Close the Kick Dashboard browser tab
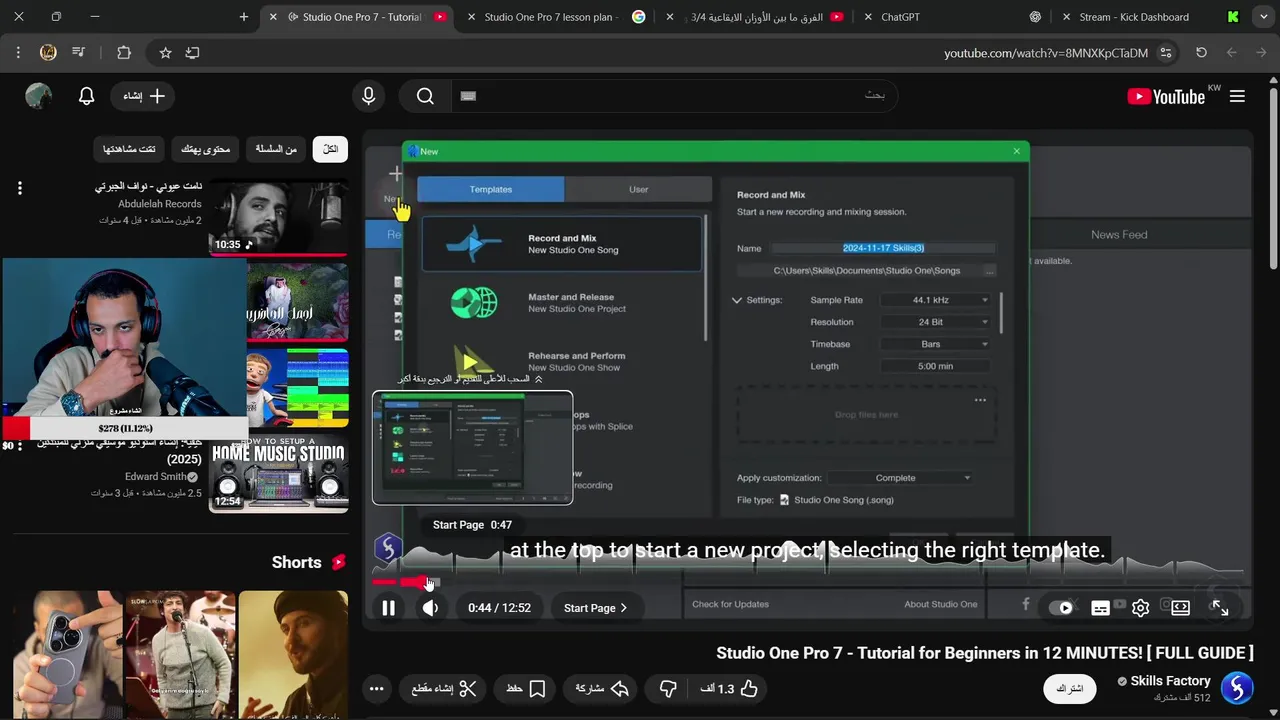The width and height of the screenshot is (1280, 720). [1066, 17]
